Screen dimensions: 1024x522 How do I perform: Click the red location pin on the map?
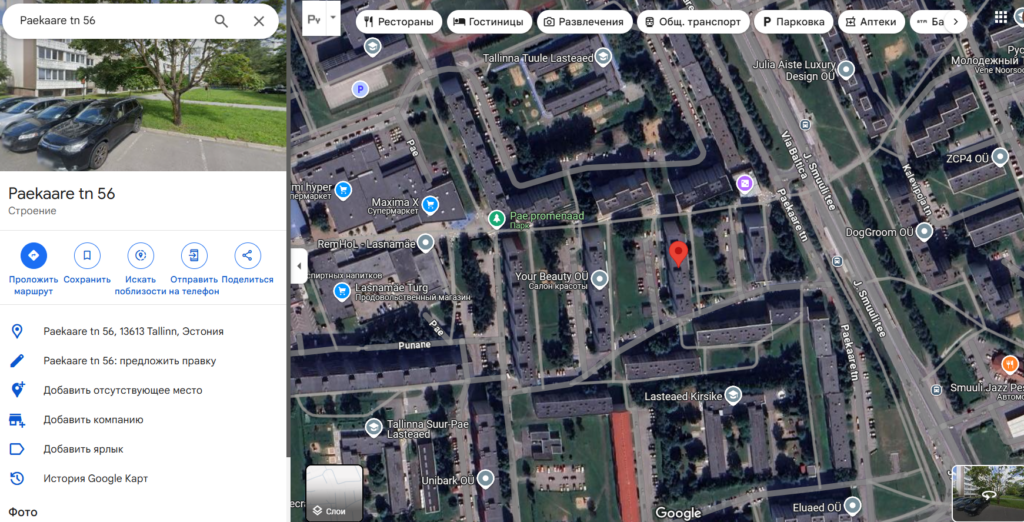click(679, 254)
